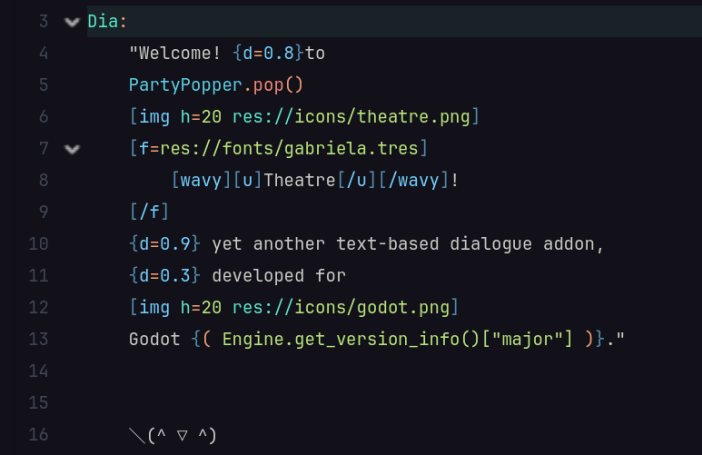702x455 pixels.
Task: Select line number 14 in gutter
Action: tap(39, 371)
